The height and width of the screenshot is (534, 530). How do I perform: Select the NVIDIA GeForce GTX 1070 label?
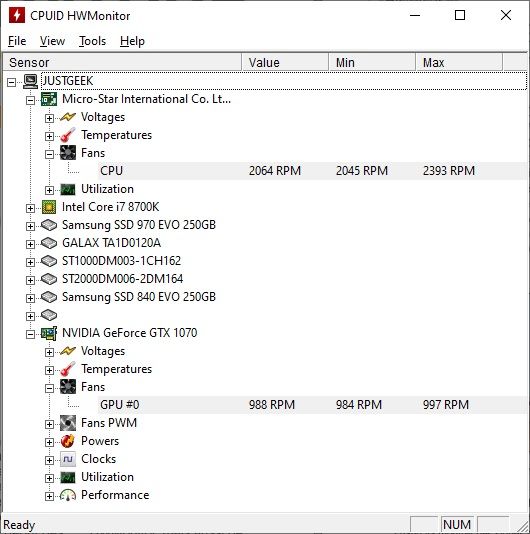(129, 333)
